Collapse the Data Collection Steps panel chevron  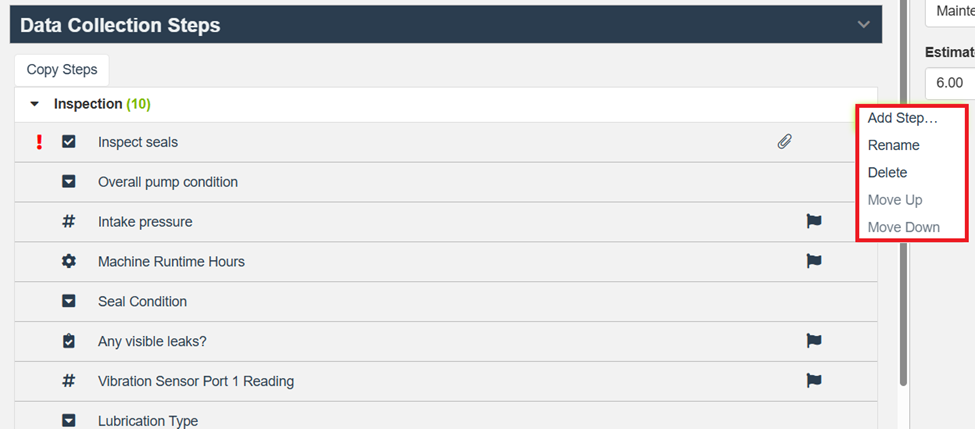coord(864,25)
